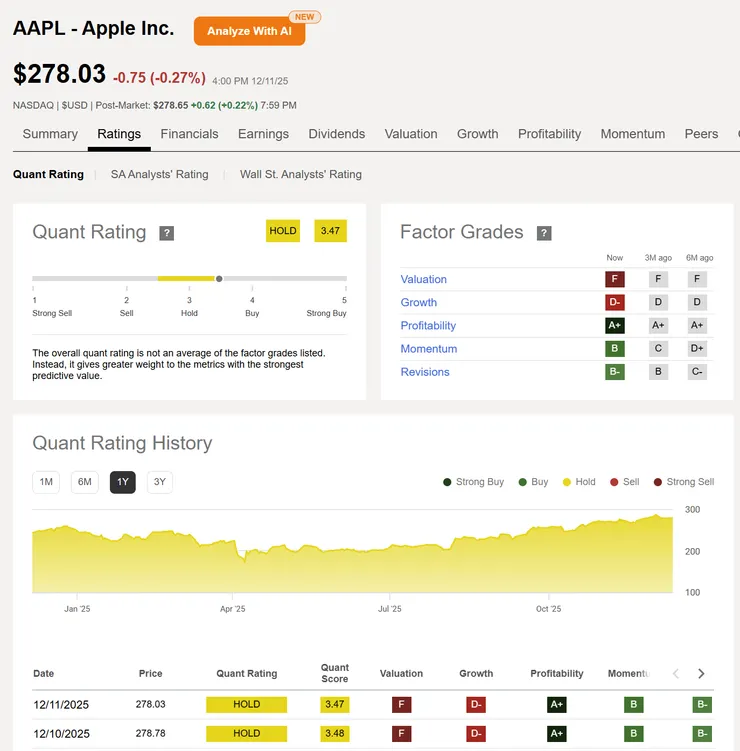Click Growth D- grade badge under Now
740x751 pixels.
(615, 302)
